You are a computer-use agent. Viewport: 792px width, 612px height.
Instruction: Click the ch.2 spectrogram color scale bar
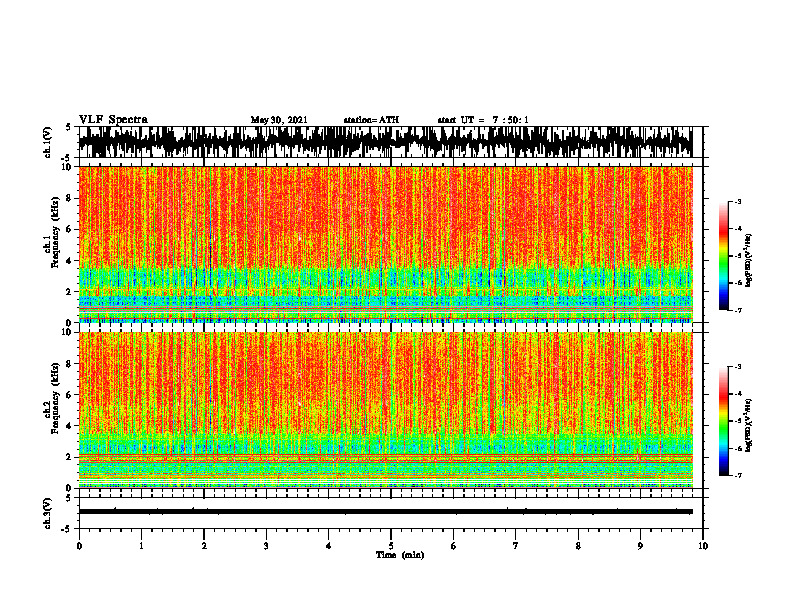click(724, 421)
